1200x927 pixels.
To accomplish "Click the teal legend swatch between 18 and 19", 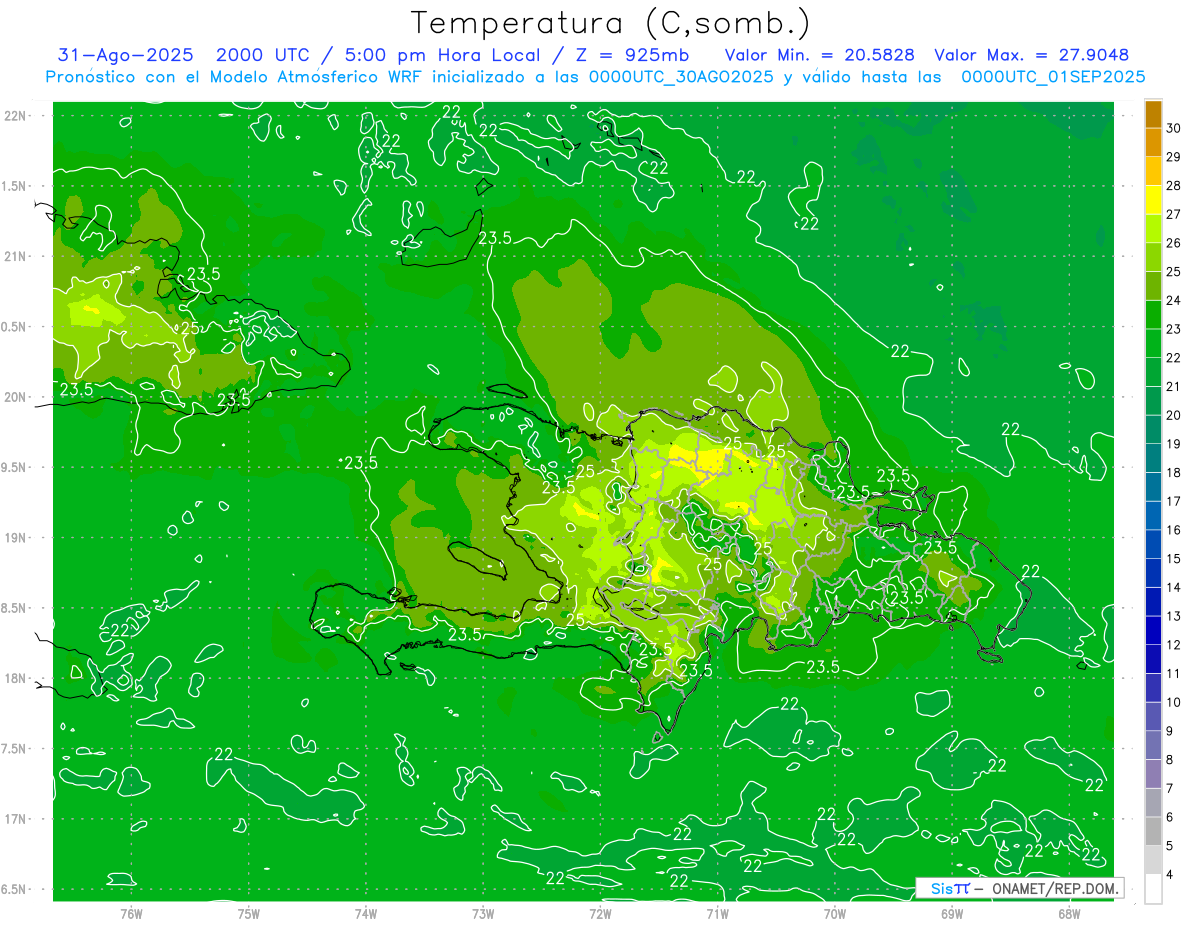I will pos(1154,459).
